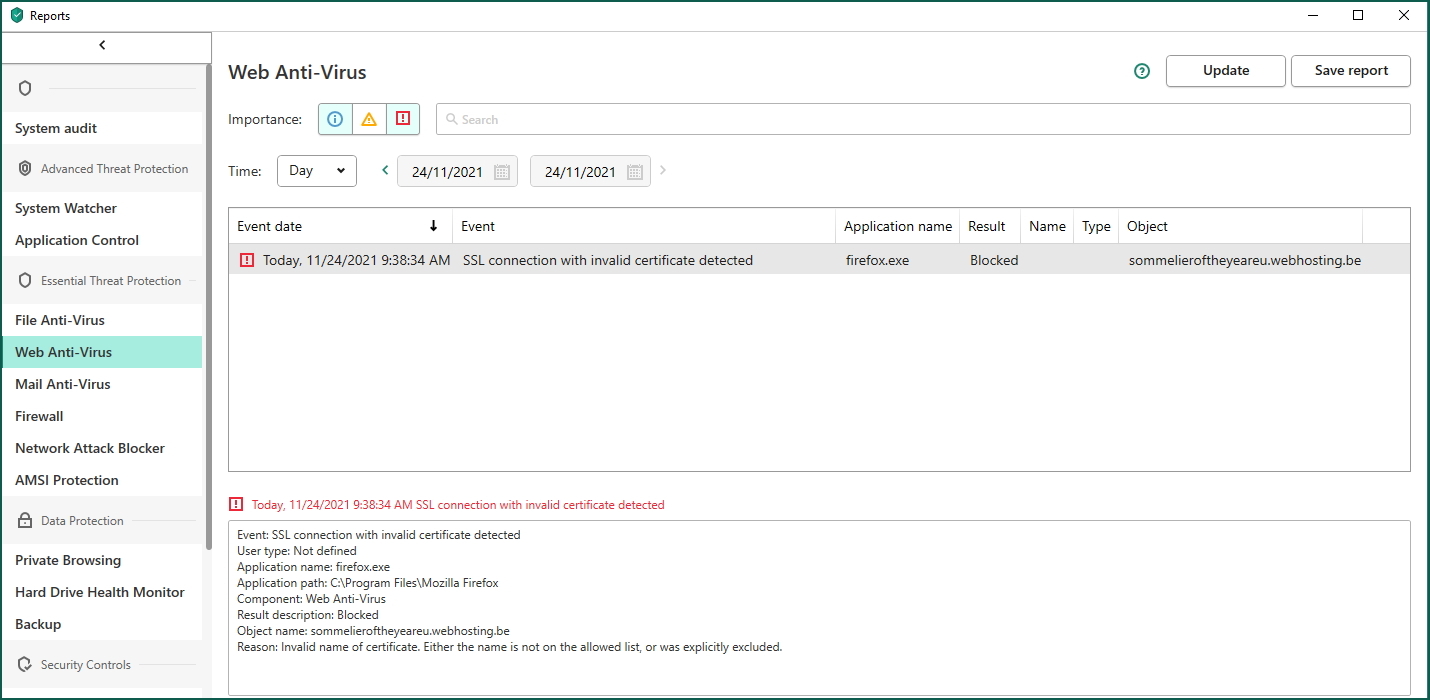This screenshot has width=1430, height=700.
Task: Collapse the sidebar using the back chevron
Action: (102, 45)
